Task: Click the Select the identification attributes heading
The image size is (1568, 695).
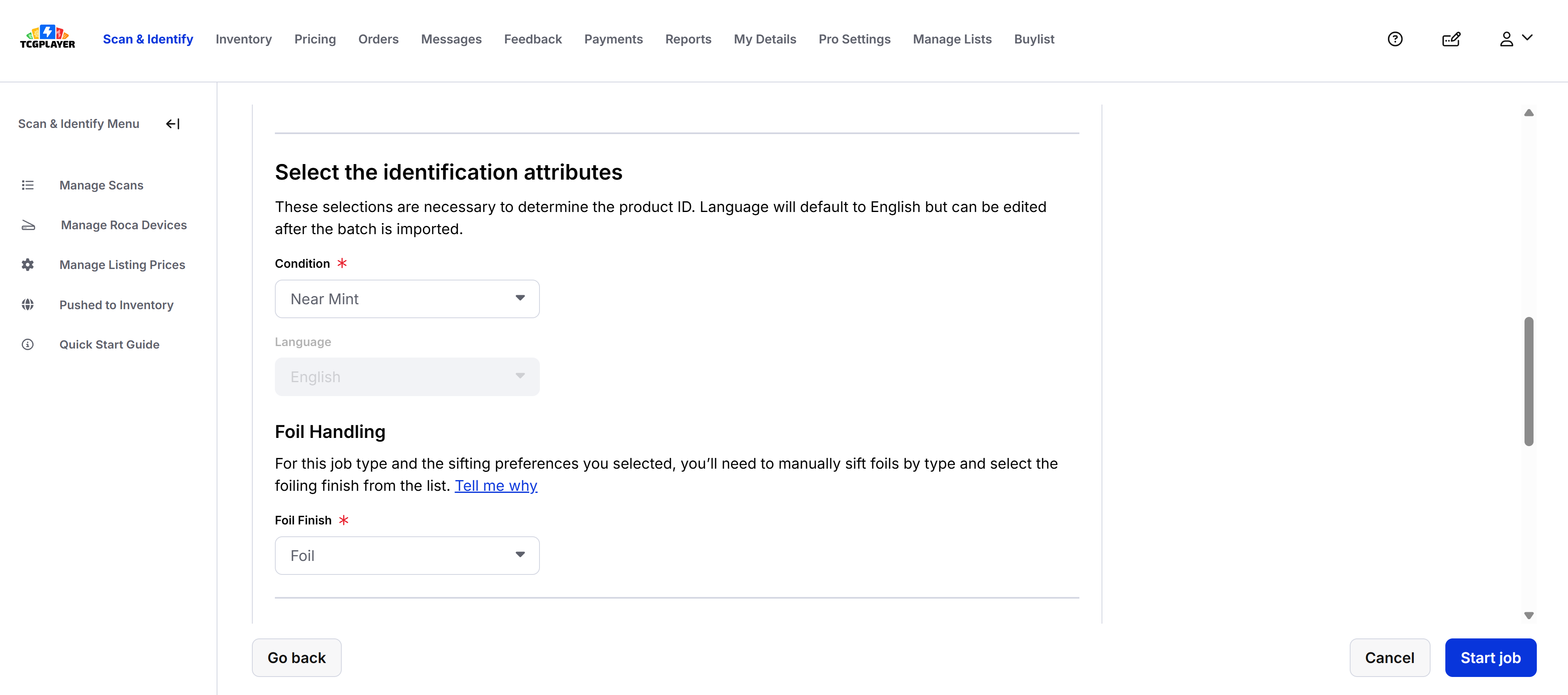Action: coord(448,172)
